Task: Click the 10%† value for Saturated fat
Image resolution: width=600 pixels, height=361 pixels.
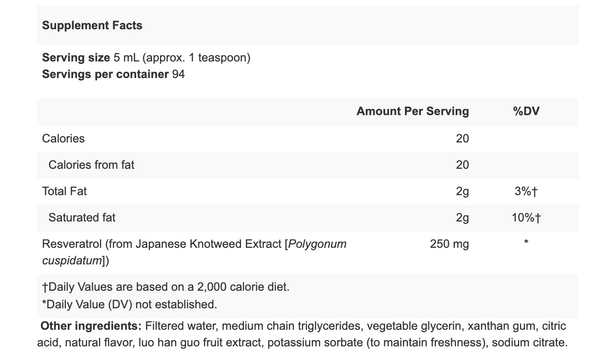Action: (526, 217)
